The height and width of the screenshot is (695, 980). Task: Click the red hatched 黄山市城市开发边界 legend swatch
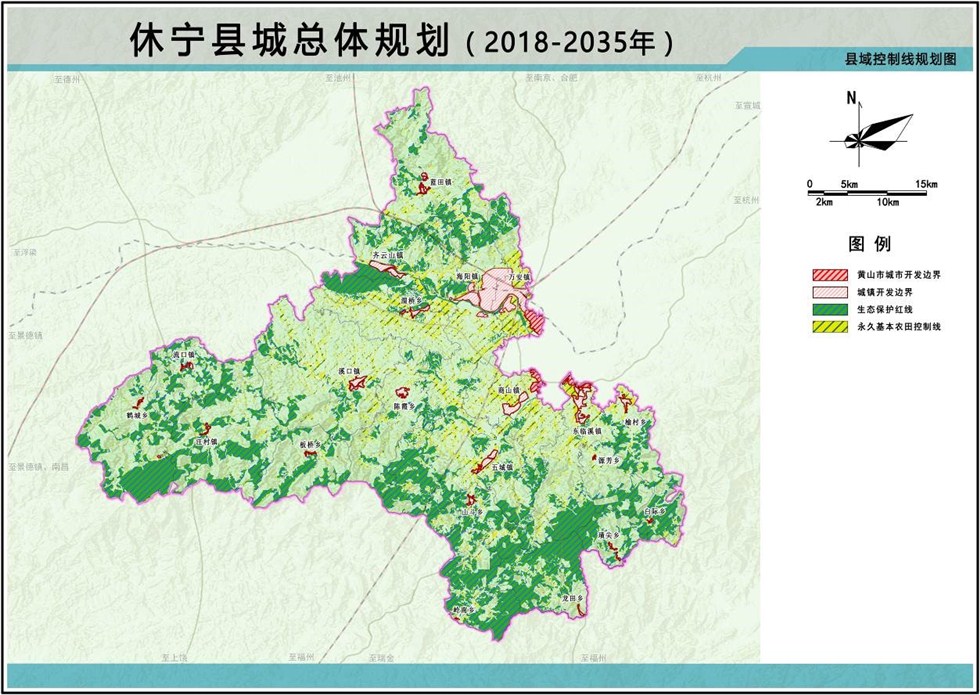point(829,275)
